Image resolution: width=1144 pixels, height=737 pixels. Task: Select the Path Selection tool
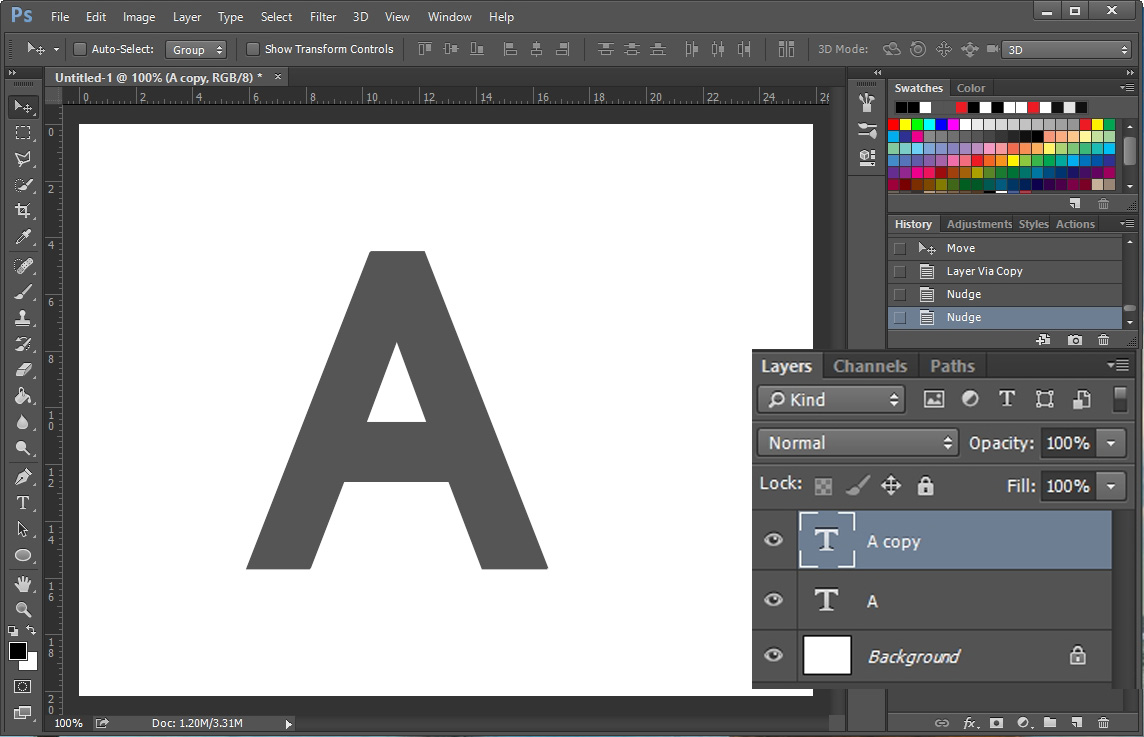tap(23, 529)
